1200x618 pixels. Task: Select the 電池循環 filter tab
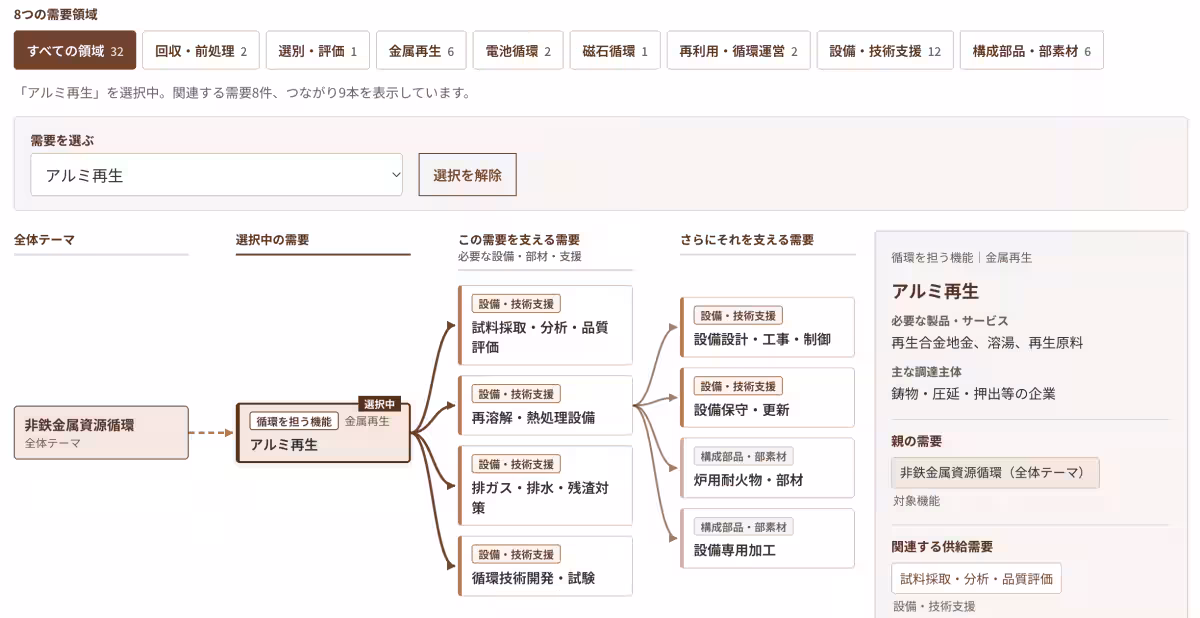(518, 50)
